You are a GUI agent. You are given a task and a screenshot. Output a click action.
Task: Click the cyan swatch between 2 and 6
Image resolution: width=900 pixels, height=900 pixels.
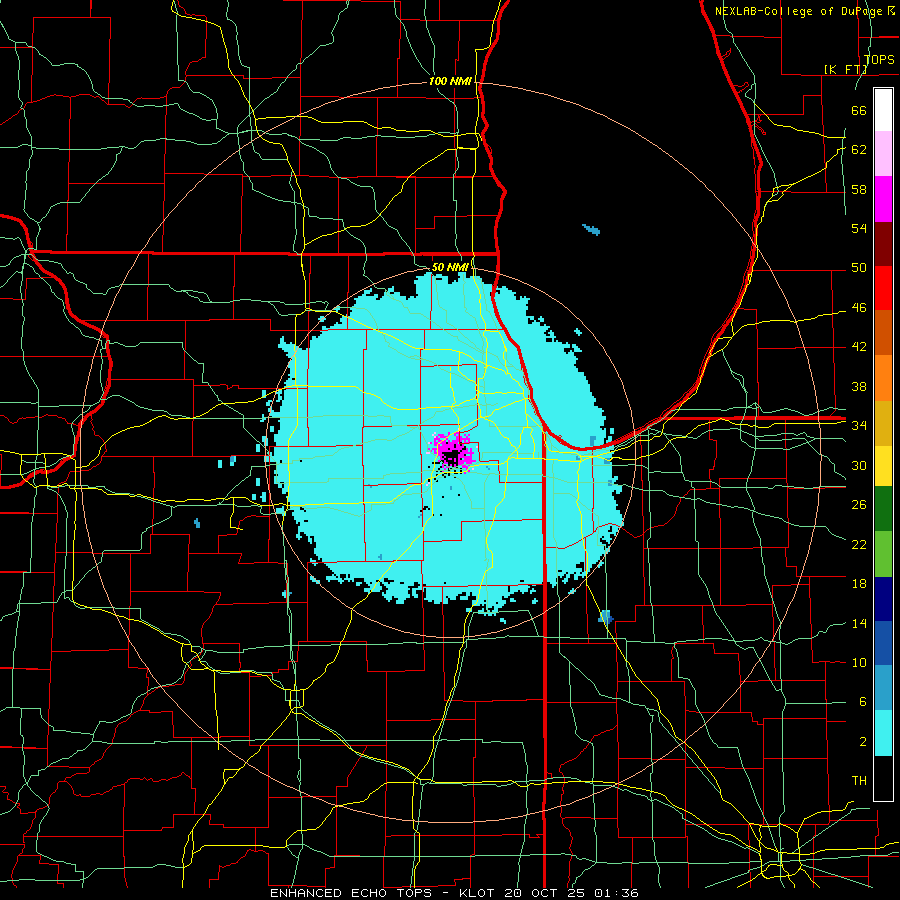pos(883,733)
